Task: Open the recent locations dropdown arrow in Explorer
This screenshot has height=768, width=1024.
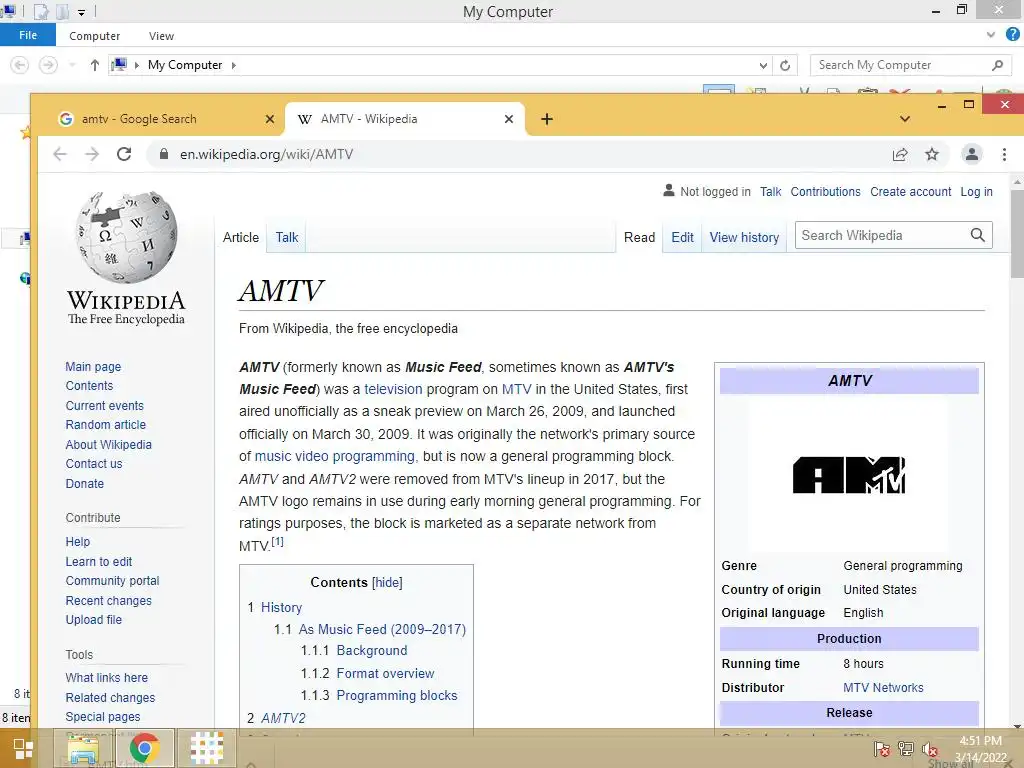Action: point(72,65)
